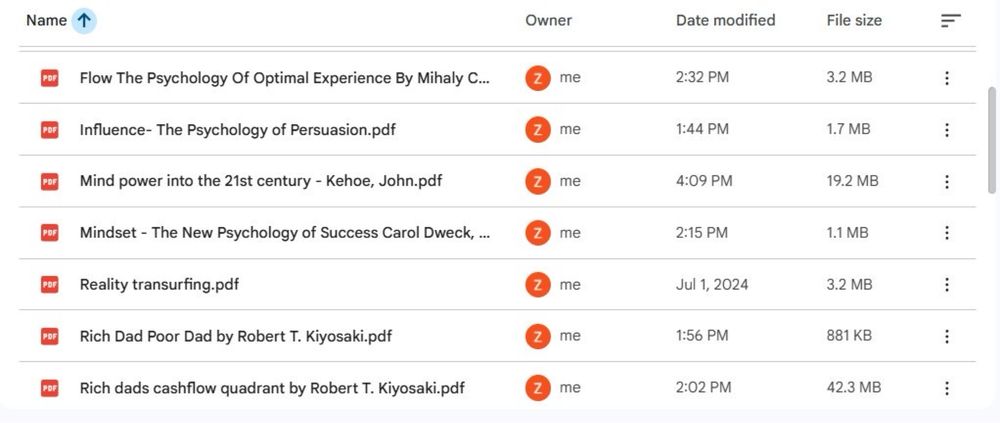The height and width of the screenshot is (423, 1000).
Task: Click the File size column header
Action: coord(854,20)
